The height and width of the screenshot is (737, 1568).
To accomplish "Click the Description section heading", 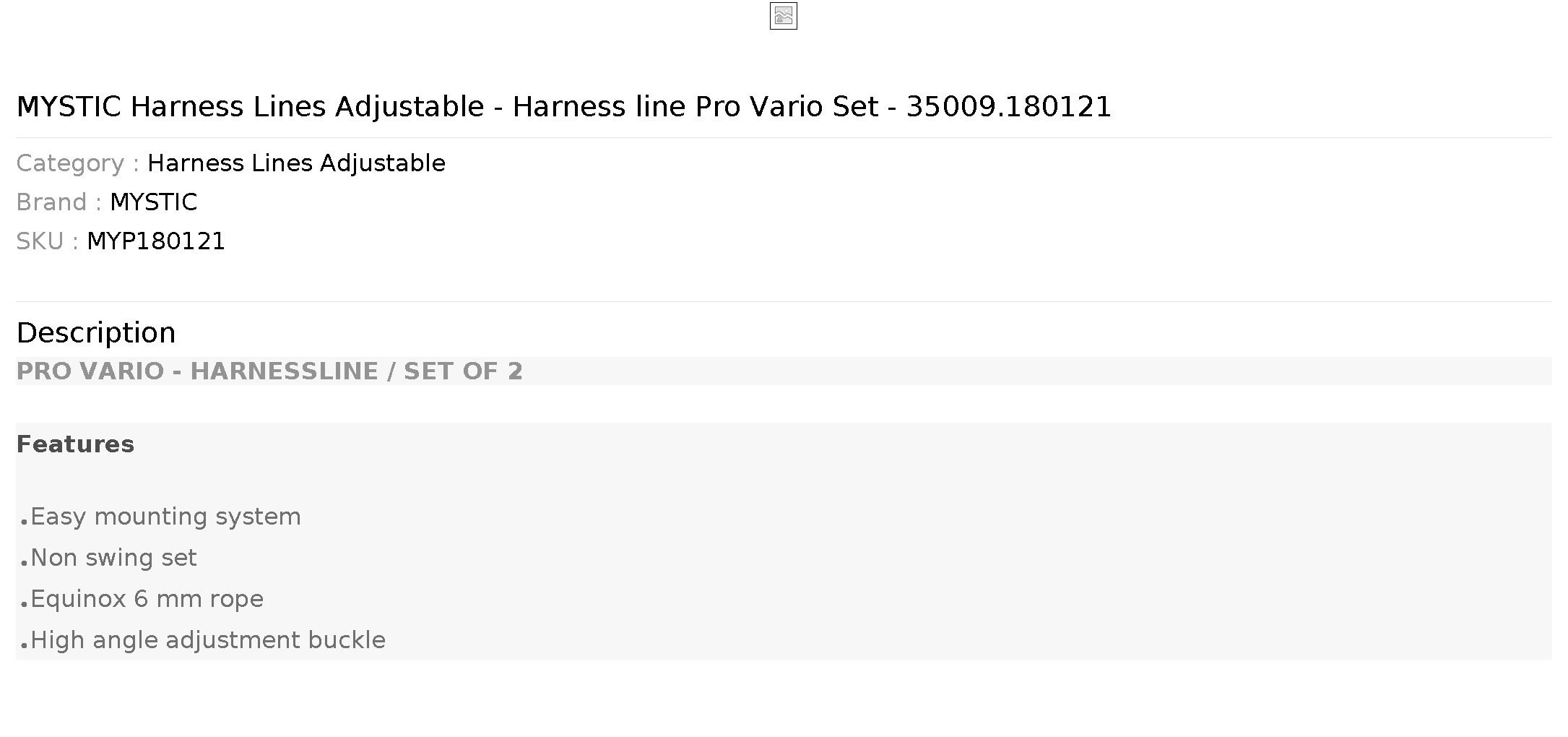I will (96, 333).
